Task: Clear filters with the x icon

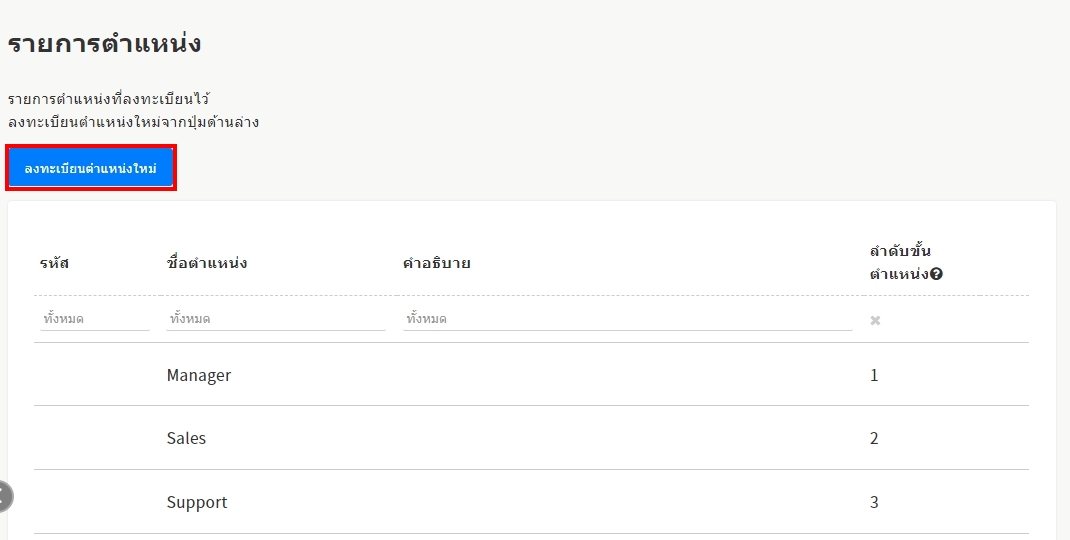Action: tap(875, 320)
